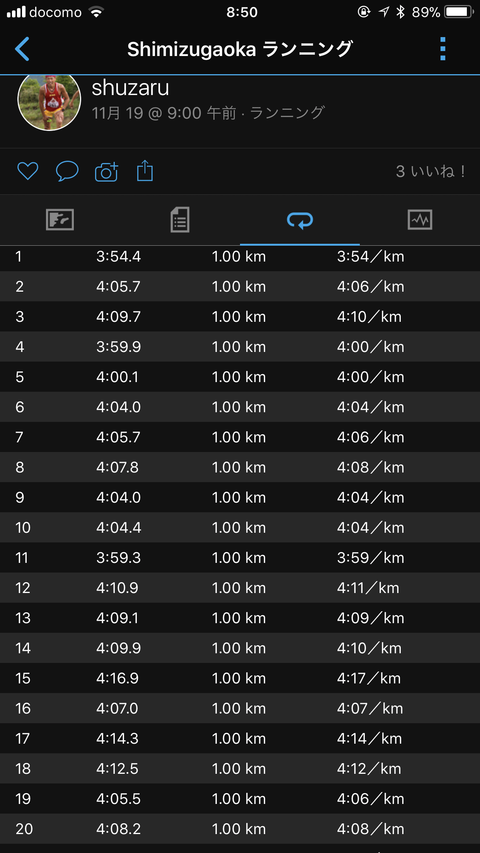Select lap 11 row with 3:59.3

coord(240,558)
